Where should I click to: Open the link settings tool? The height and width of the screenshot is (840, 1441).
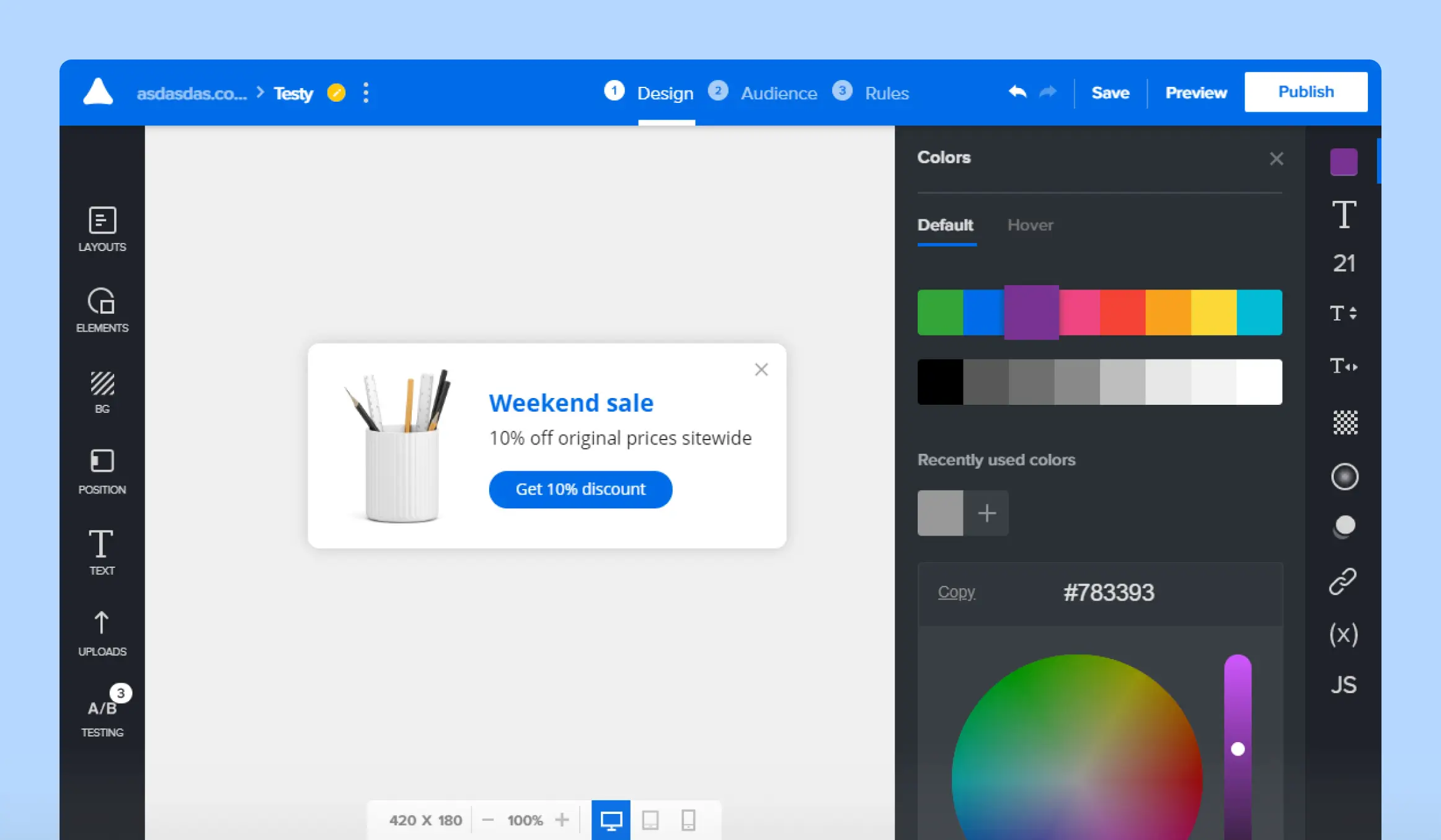[x=1344, y=581]
